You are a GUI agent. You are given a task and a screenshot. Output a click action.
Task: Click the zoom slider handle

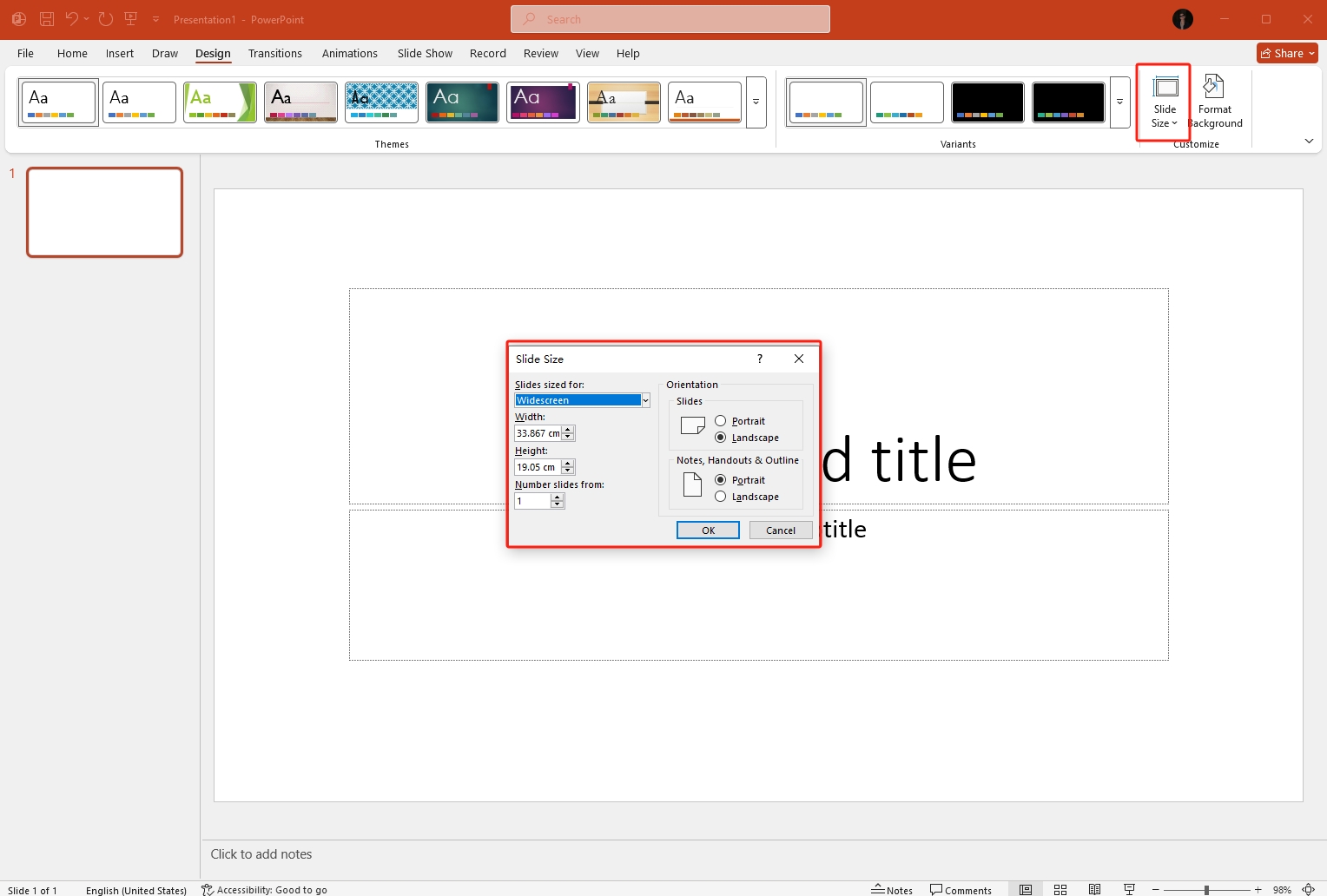coord(1206,890)
